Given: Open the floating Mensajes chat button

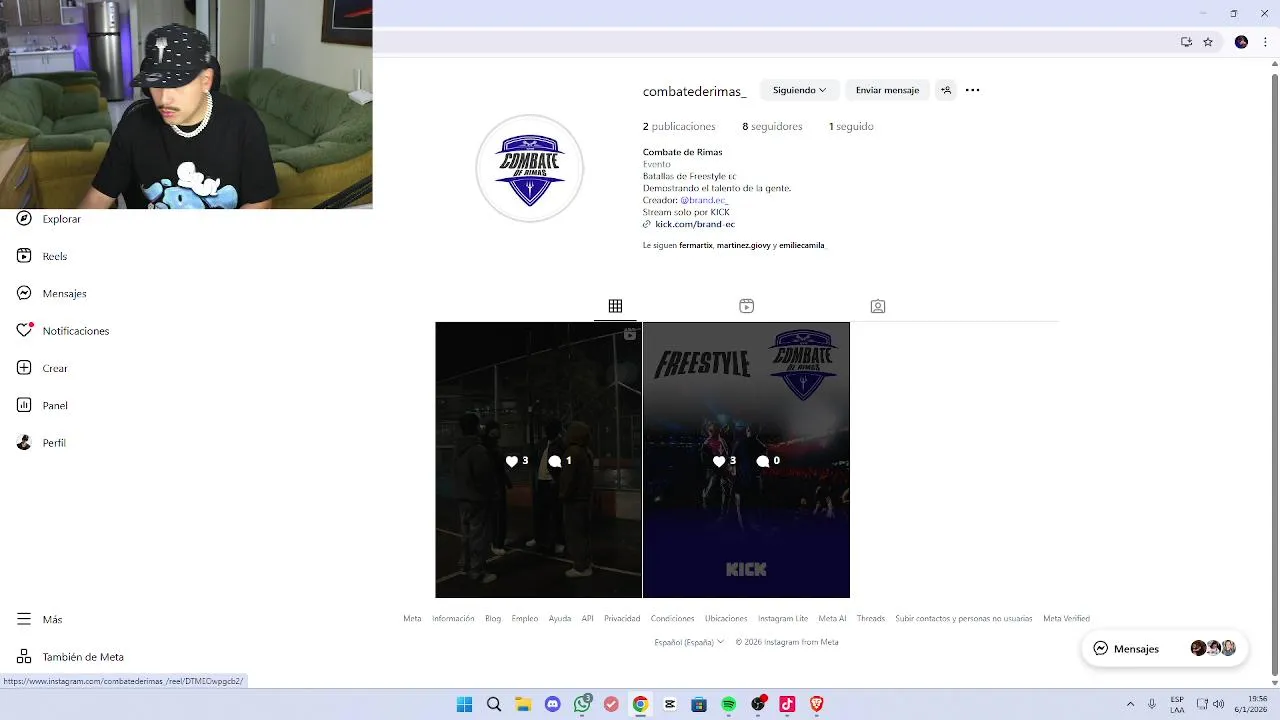Looking at the screenshot, I should 1164,649.
